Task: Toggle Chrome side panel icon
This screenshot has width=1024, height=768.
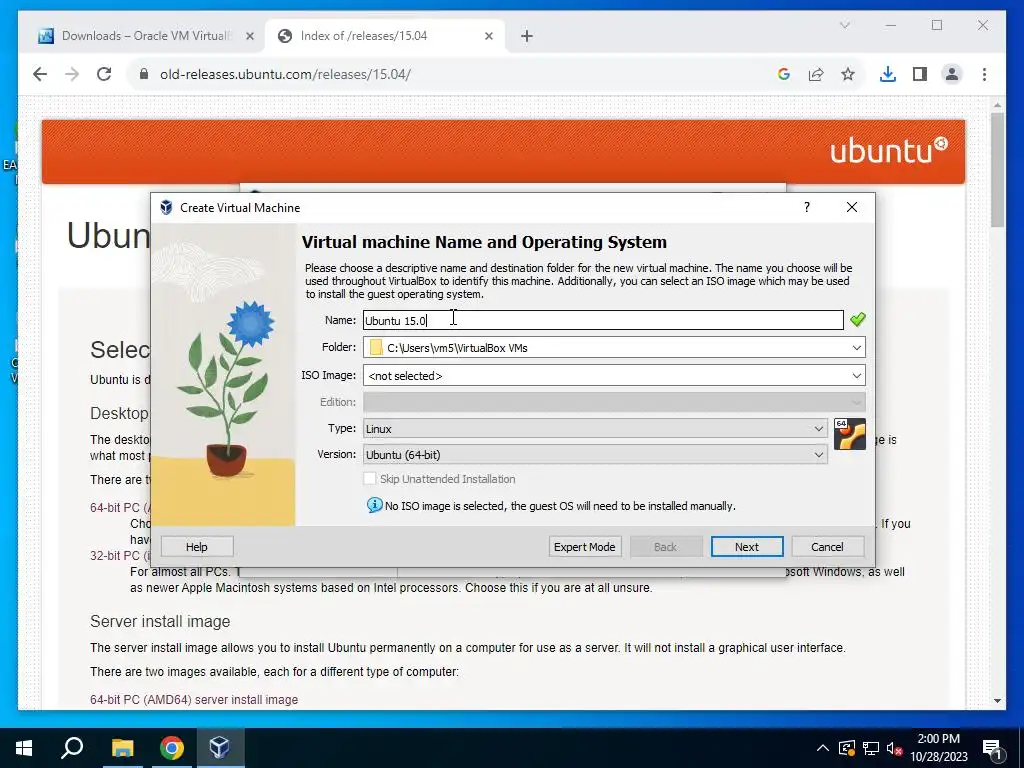Action: click(x=920, y=74)
